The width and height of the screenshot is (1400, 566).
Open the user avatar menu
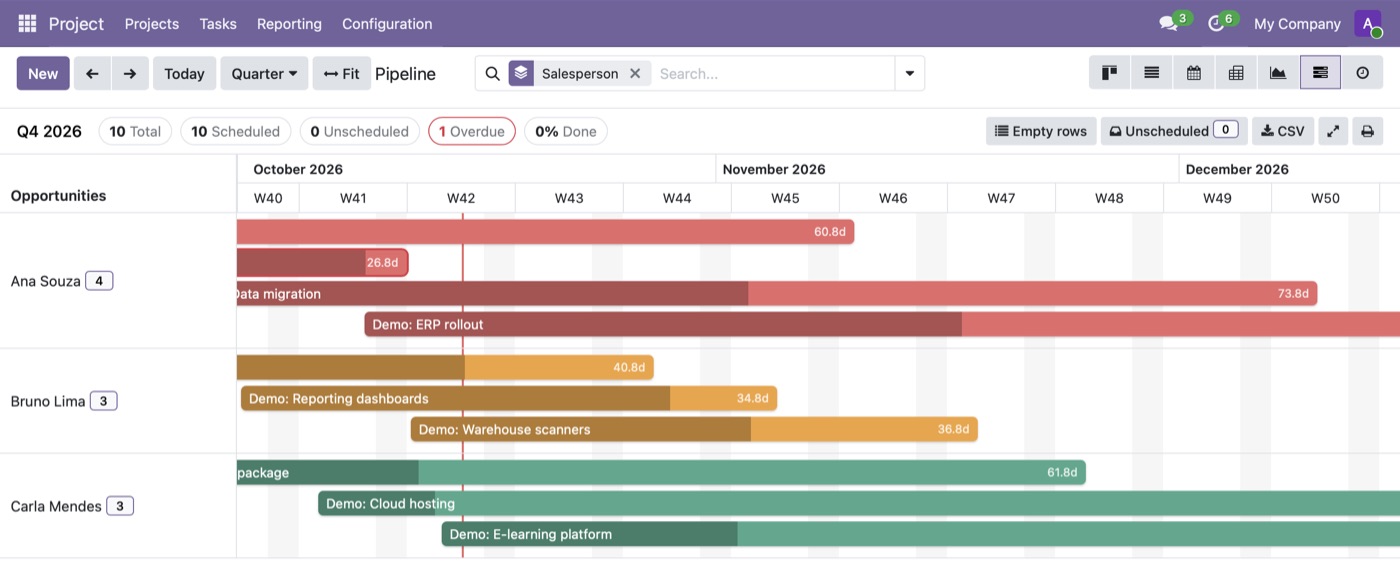pyautogui.click(x=1368, y=23)
